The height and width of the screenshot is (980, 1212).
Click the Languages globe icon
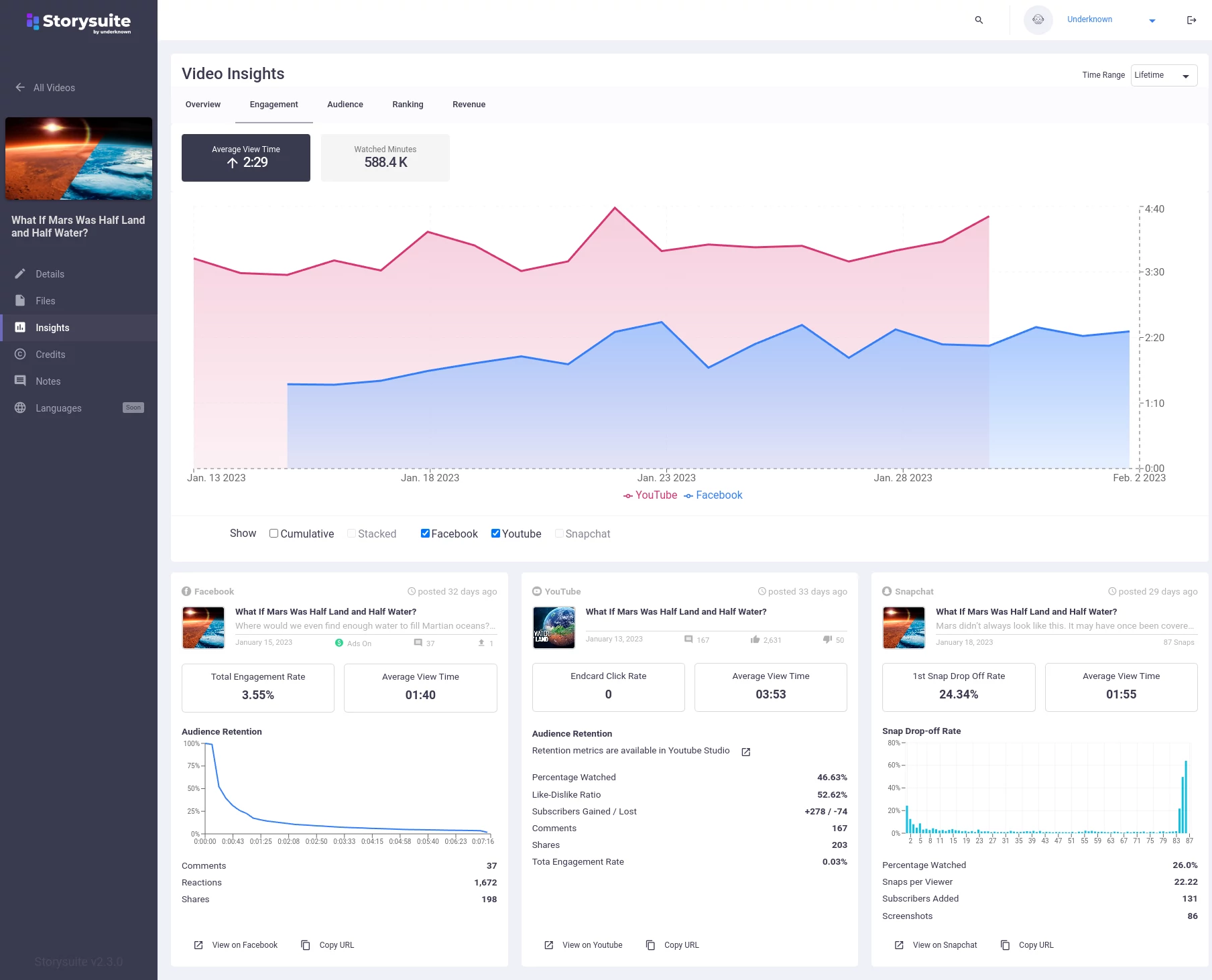tap(20, 408)
